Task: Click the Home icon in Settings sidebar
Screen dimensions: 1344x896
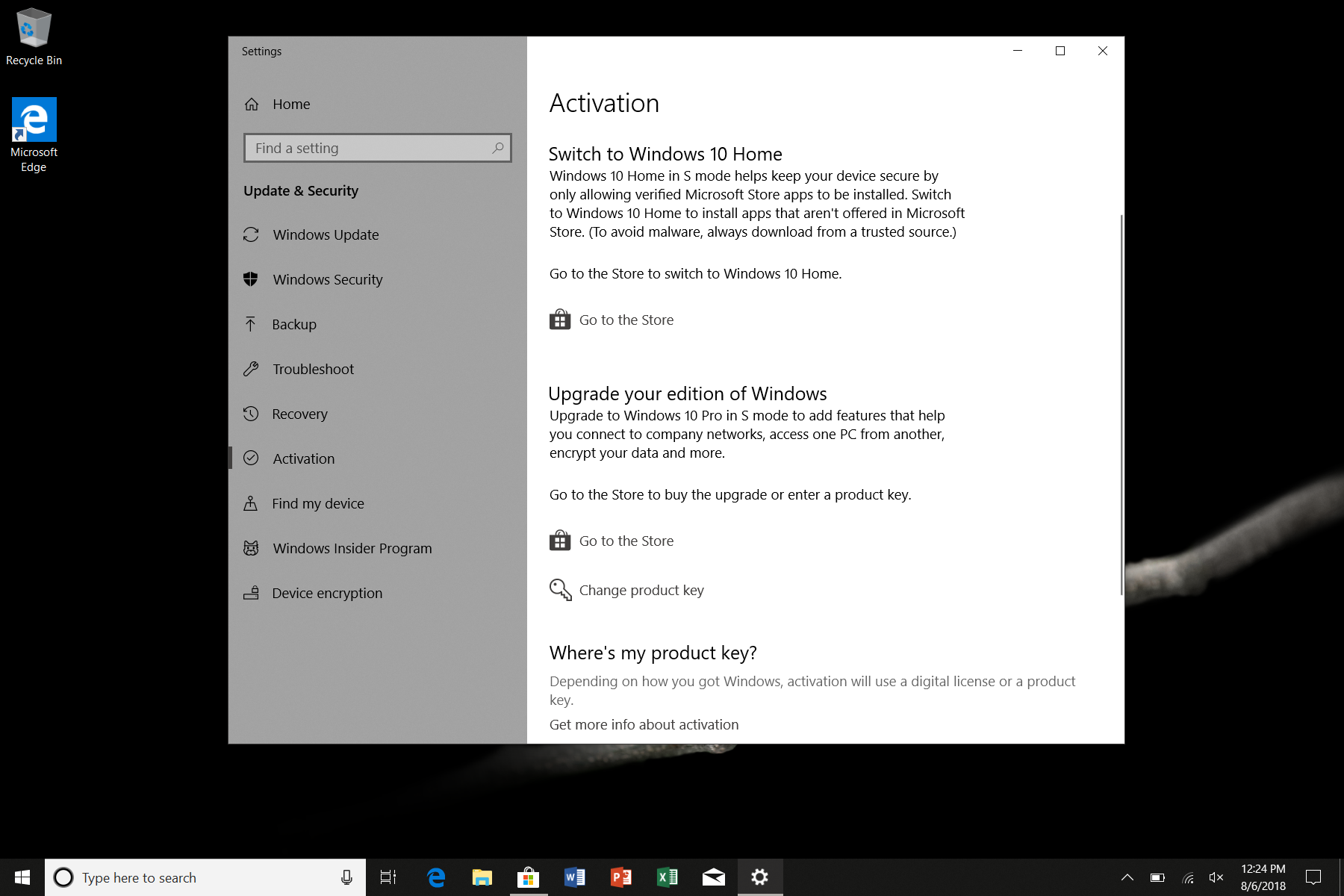Action: click(x=252, y=105)
